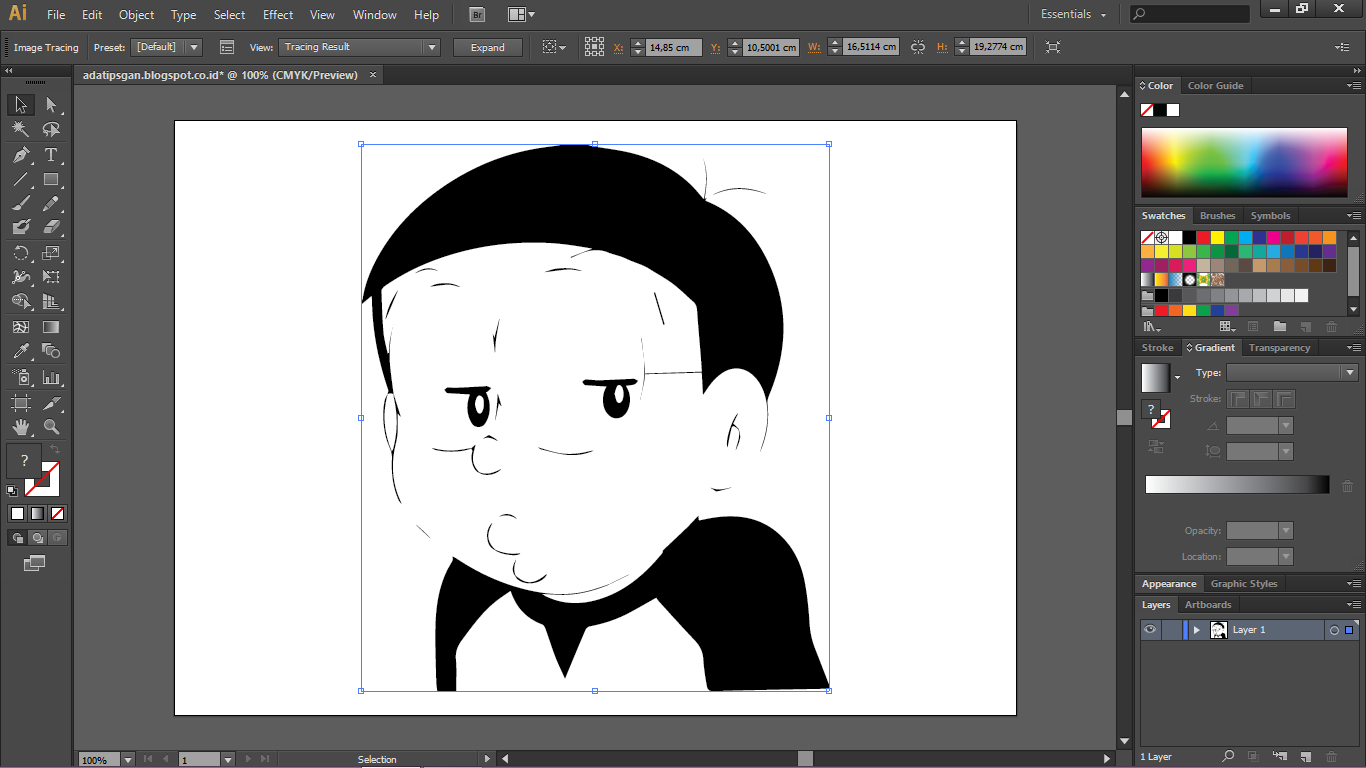
Task: Switch to the Brushes tab
Action: coord(1217,215)
